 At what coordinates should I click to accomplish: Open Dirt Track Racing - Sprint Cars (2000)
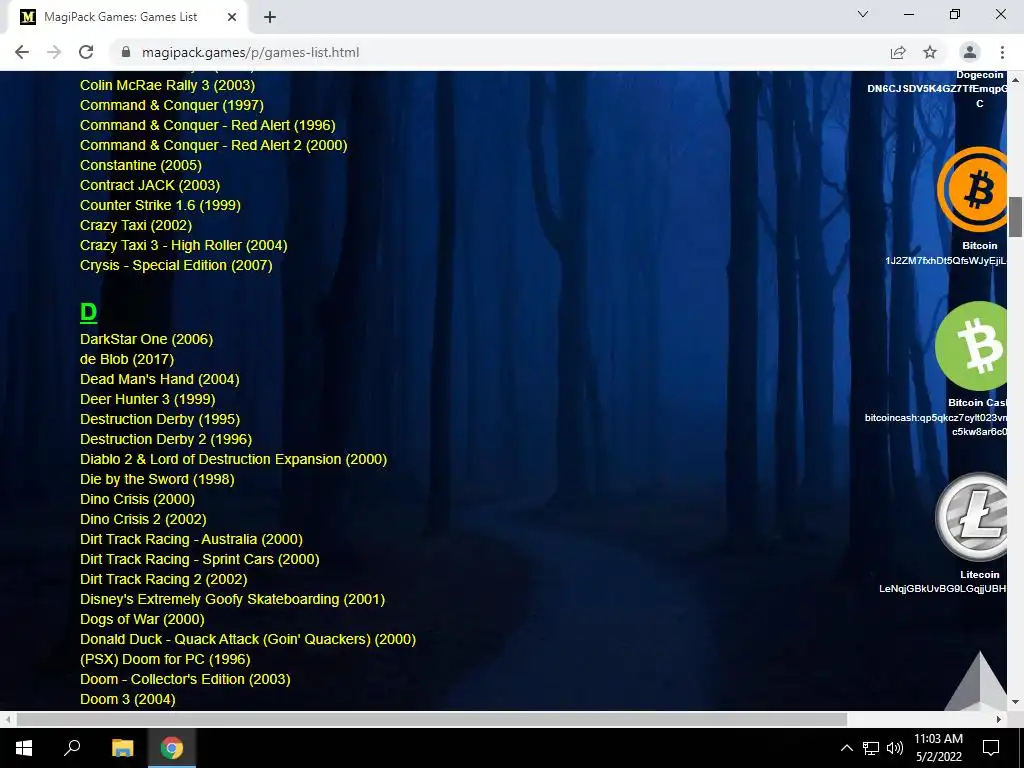tap(200, 560)
